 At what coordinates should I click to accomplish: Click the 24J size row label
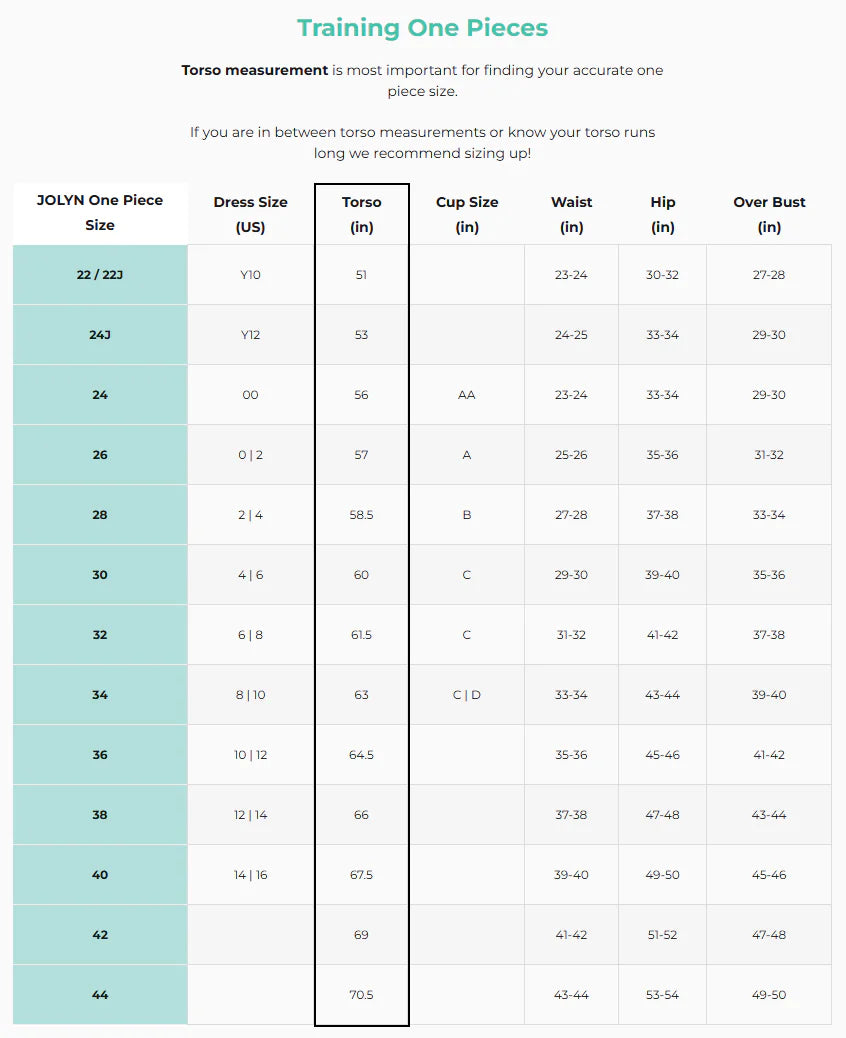pos(100,335)
